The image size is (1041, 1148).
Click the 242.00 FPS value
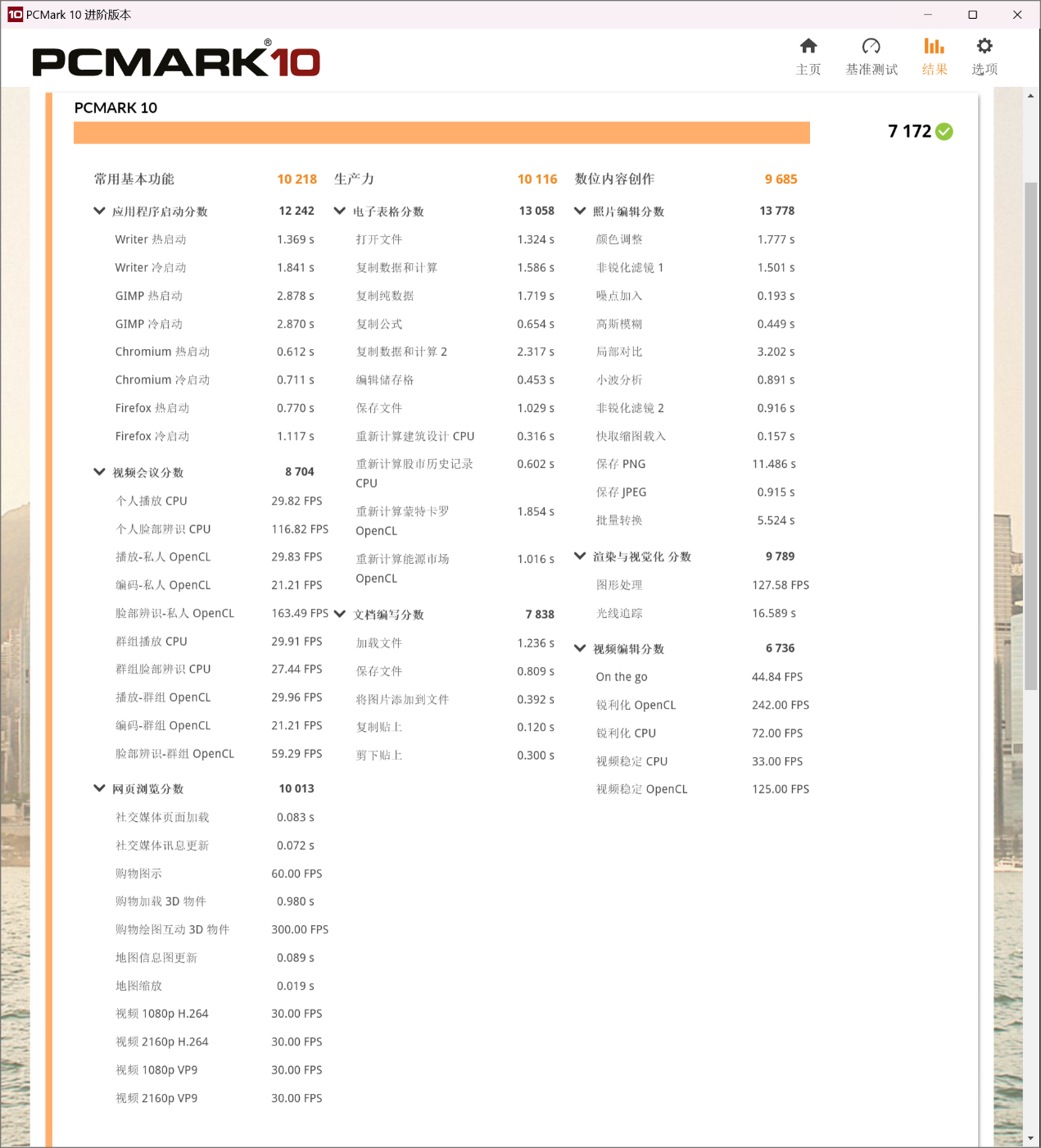coord(781,705)
